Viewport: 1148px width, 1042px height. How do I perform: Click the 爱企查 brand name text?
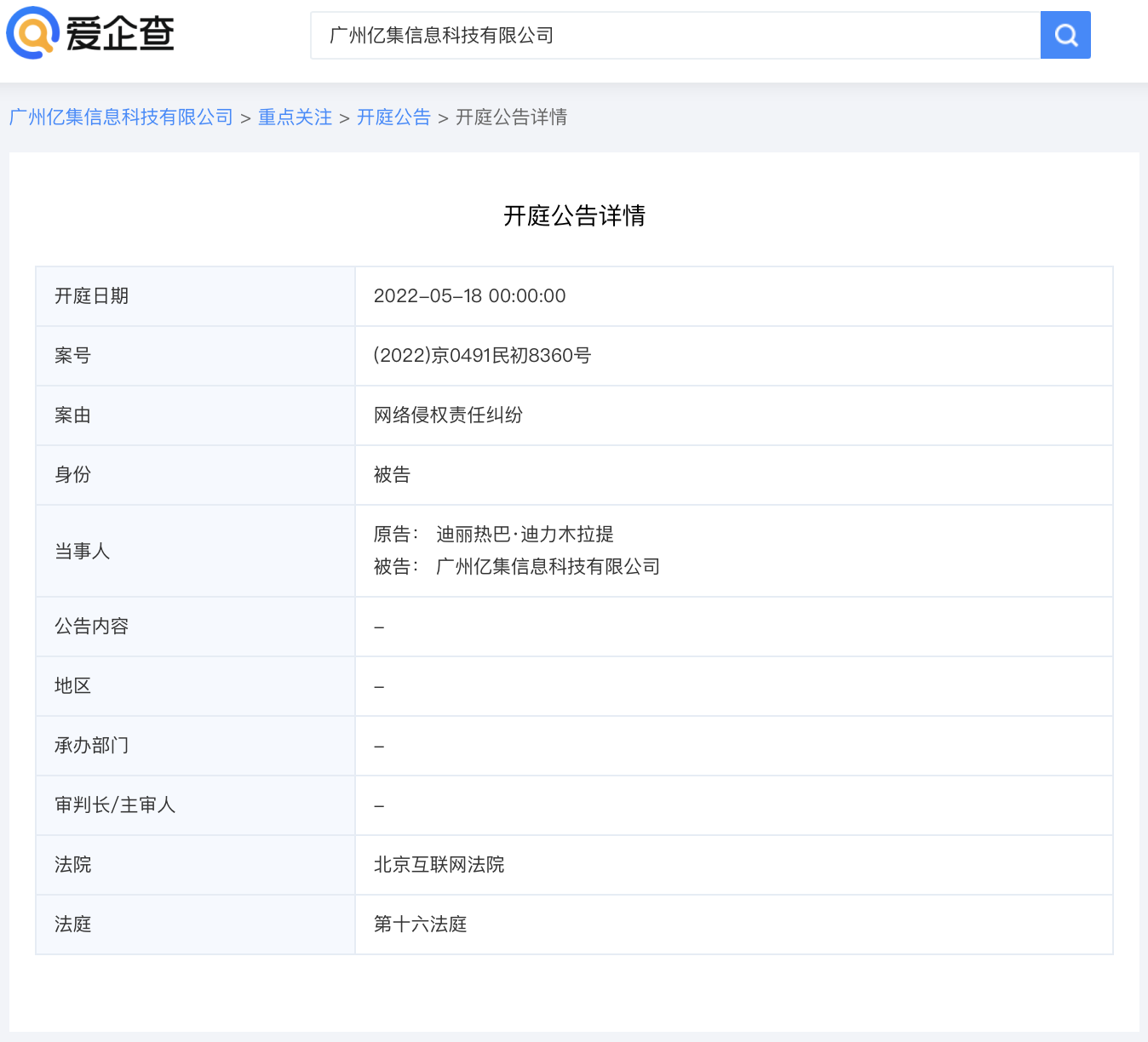tap(120, 34)
